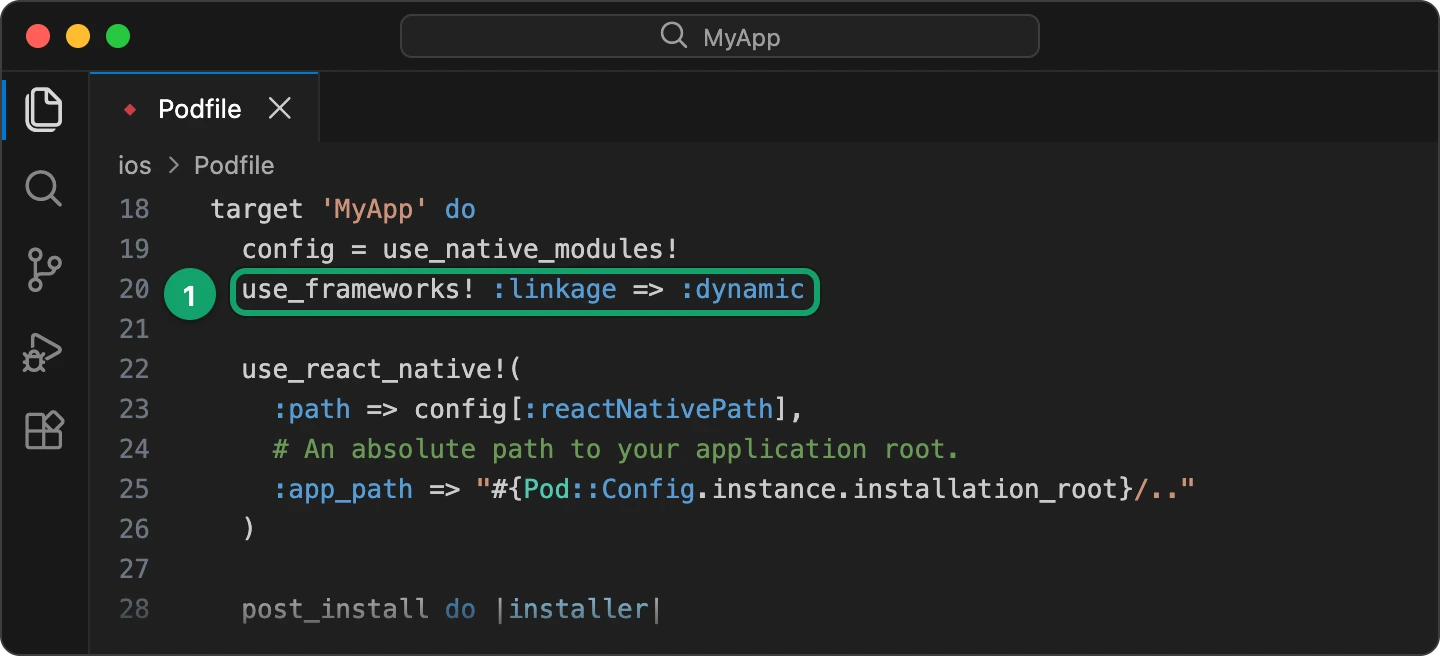Open the Explorer files view
This screenshot has height=656, width=1440.
(43, 109)
